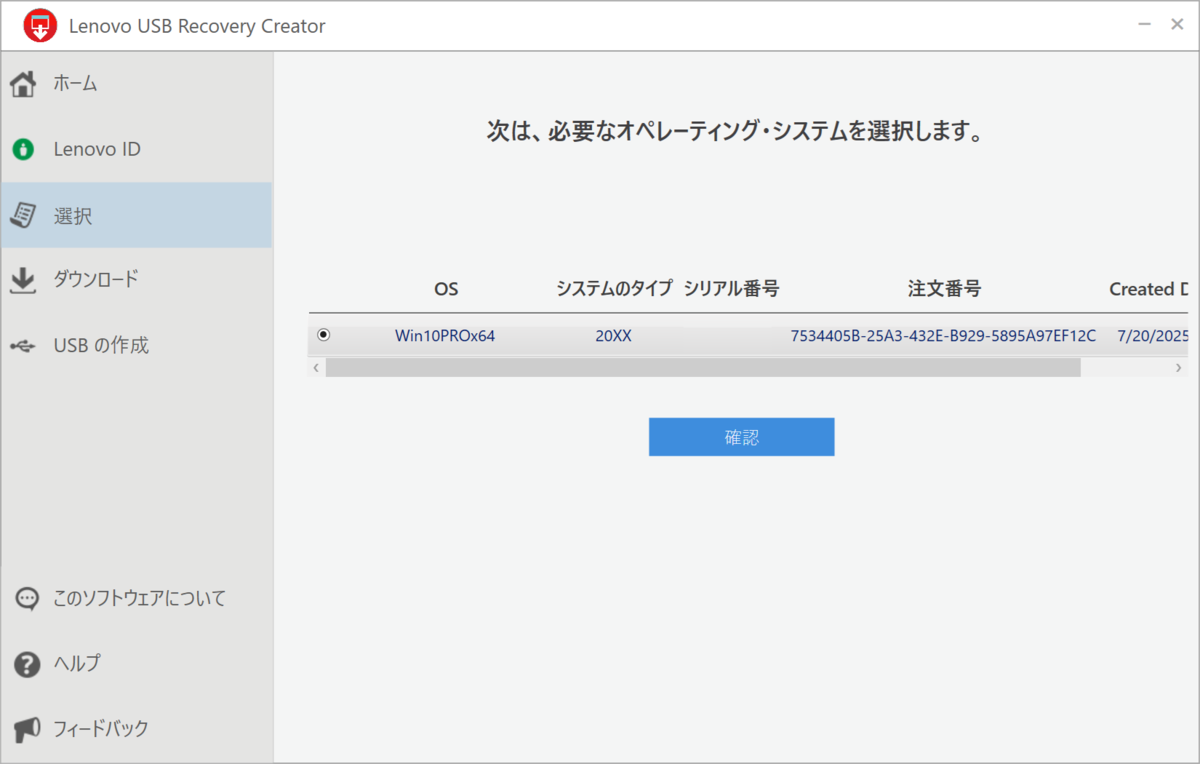Click the システムのタイプ column header

point(615,289)
